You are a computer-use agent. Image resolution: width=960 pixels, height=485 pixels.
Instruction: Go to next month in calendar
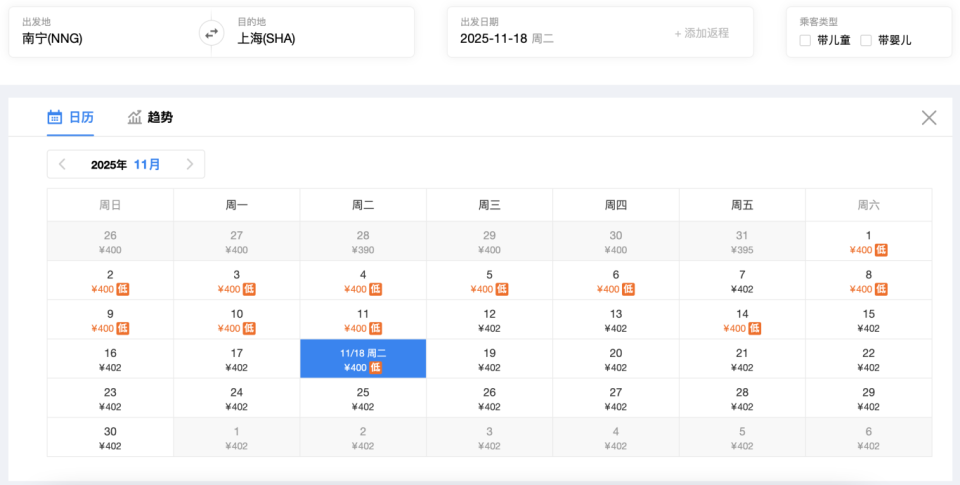click(x=190, y=164)
